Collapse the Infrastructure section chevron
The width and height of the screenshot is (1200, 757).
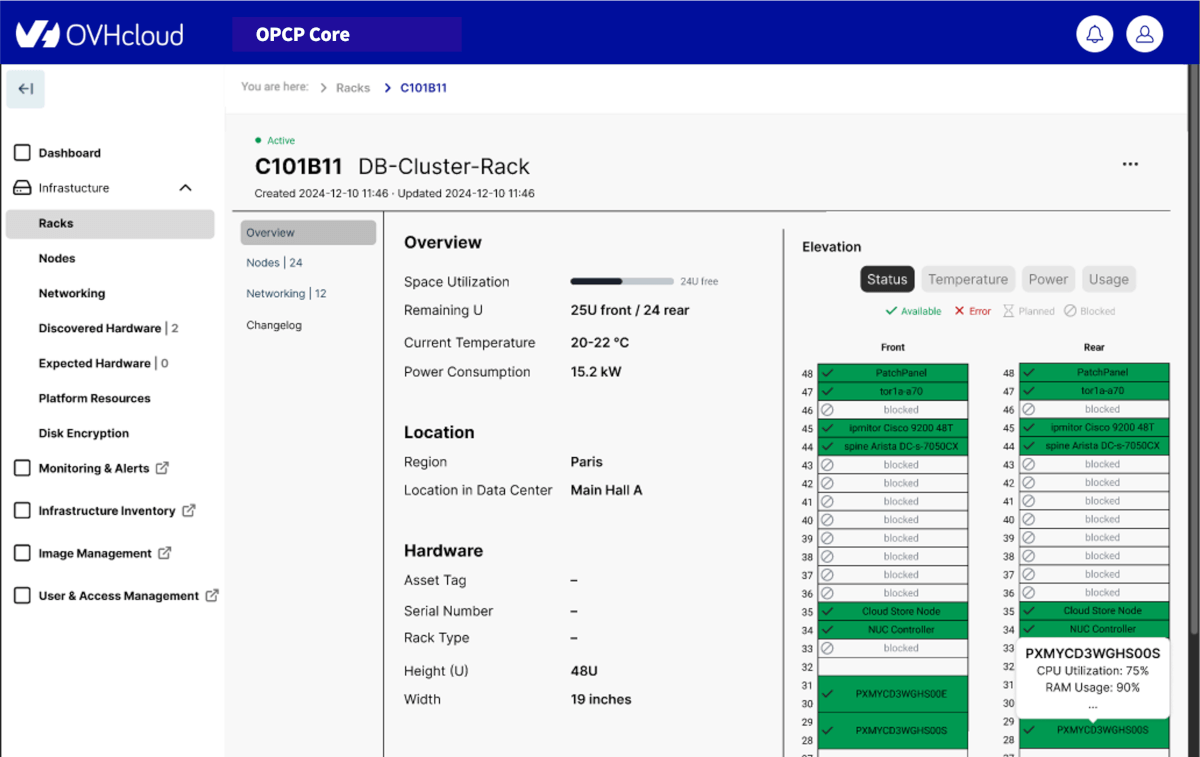(185, 188)
